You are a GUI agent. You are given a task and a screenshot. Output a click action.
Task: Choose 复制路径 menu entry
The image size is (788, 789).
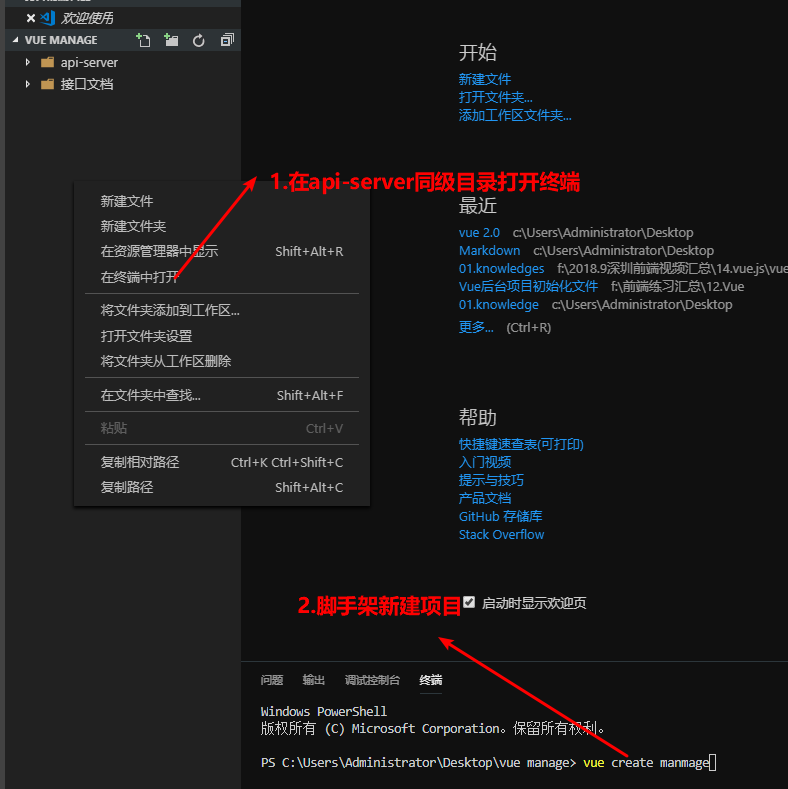coord(222,488)
